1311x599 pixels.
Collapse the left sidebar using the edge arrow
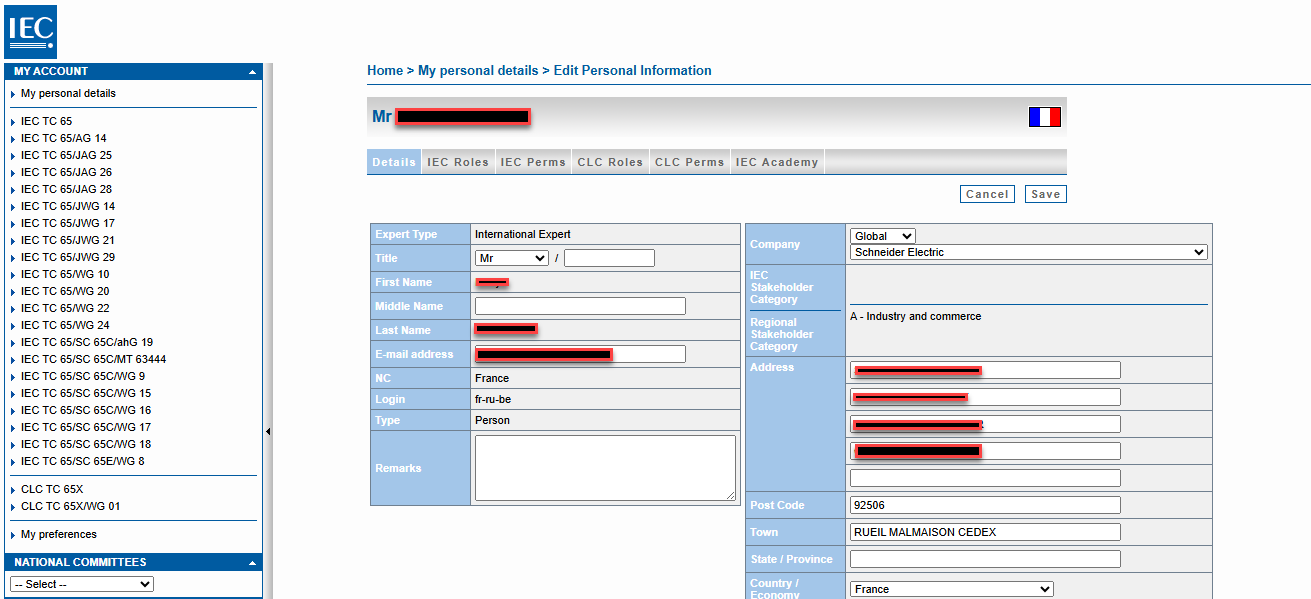(x=268, y=432)
